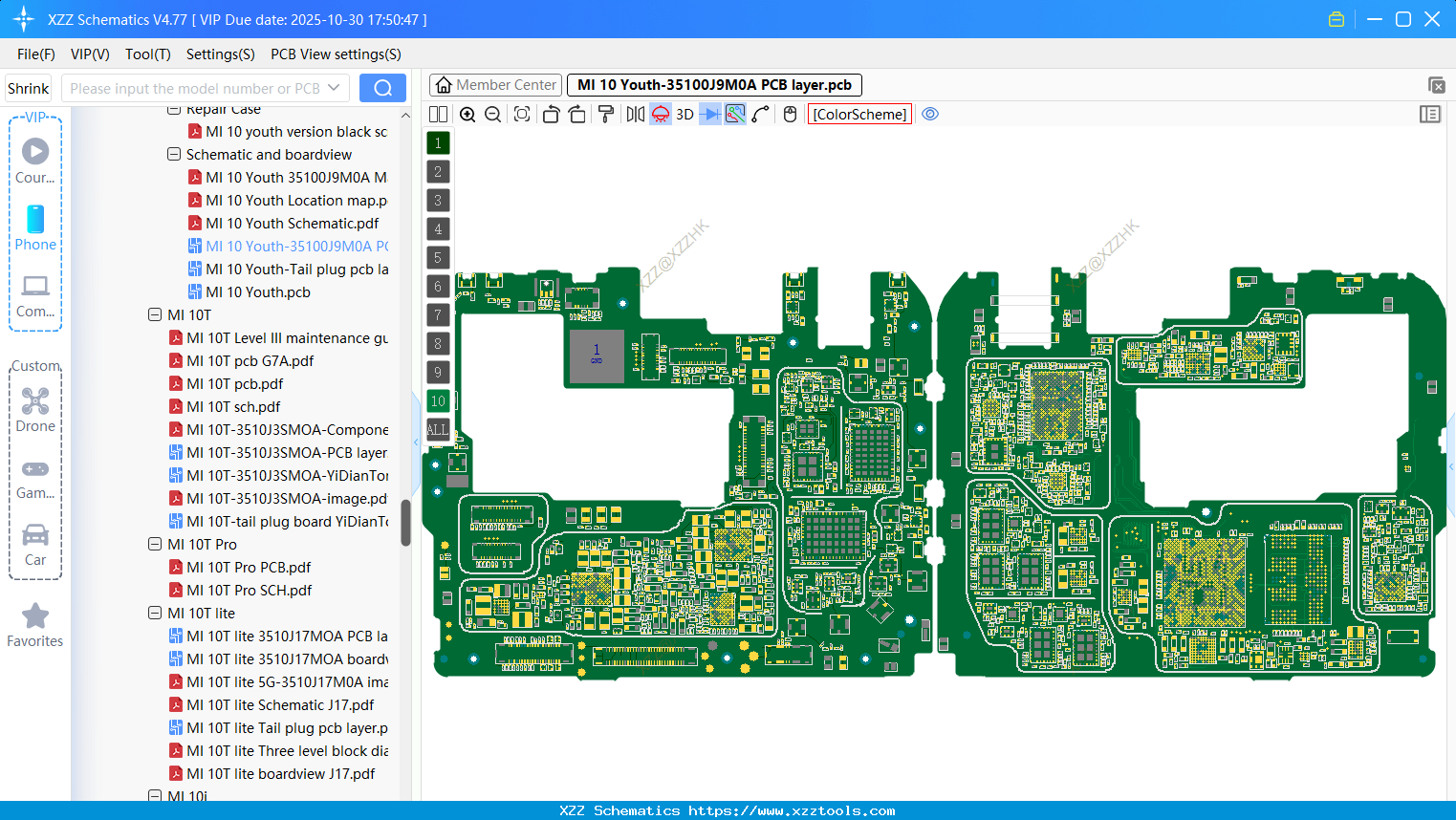Click the ColorScheme button
Image resolution: width=1456 pixels, height=820 pixels.
click(858, 114)
